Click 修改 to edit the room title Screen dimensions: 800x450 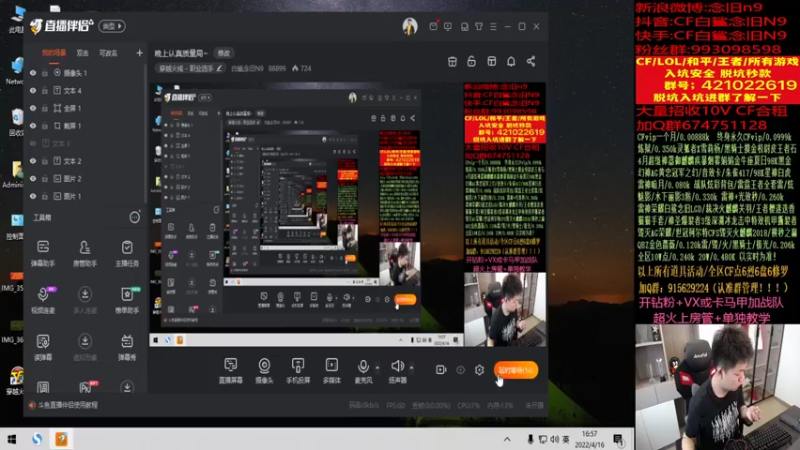point(223,53)
